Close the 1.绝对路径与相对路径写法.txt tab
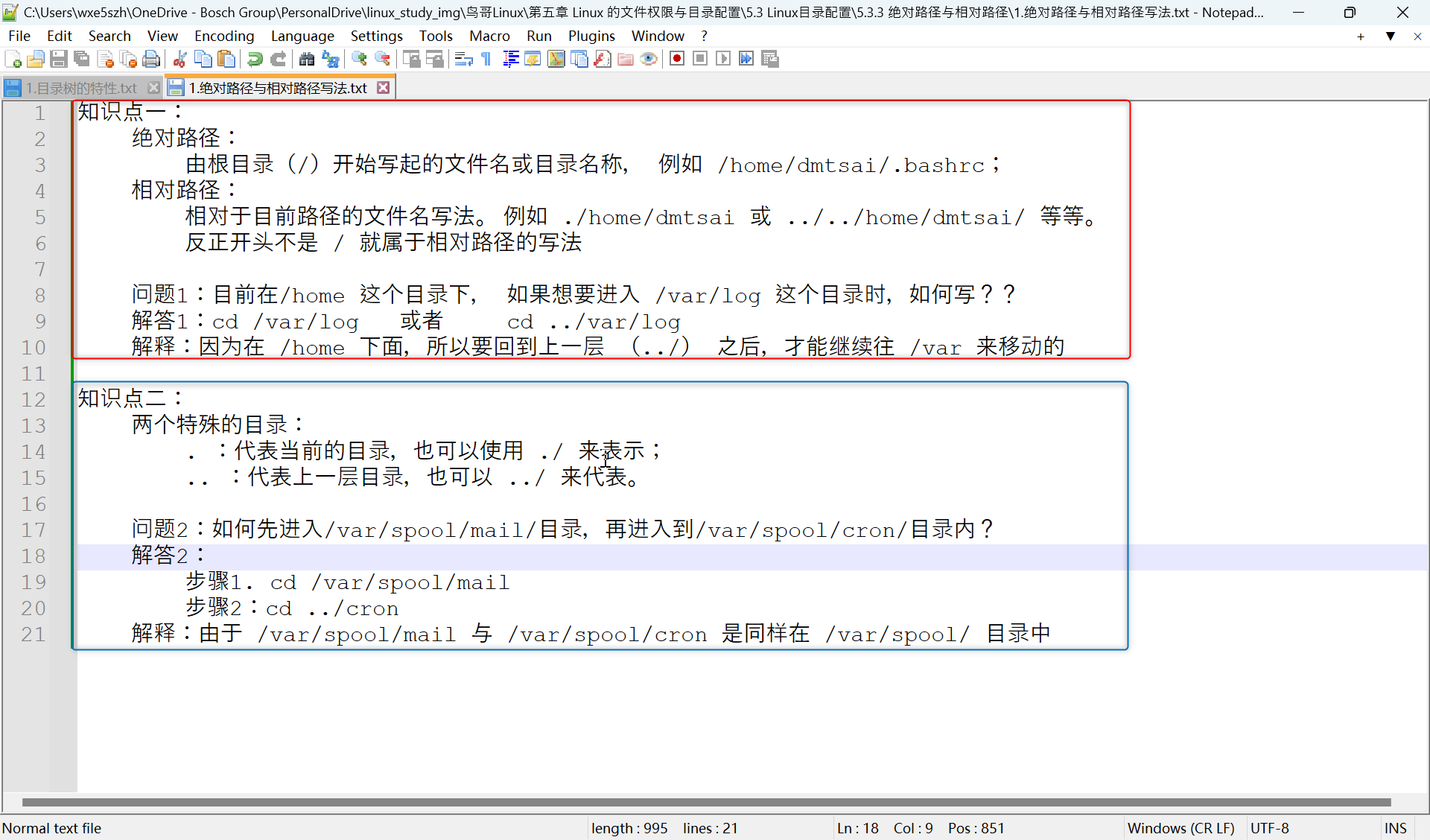The width and height of the screenshot is (1430, 840). pyautogui.click(x=383, y=88)
